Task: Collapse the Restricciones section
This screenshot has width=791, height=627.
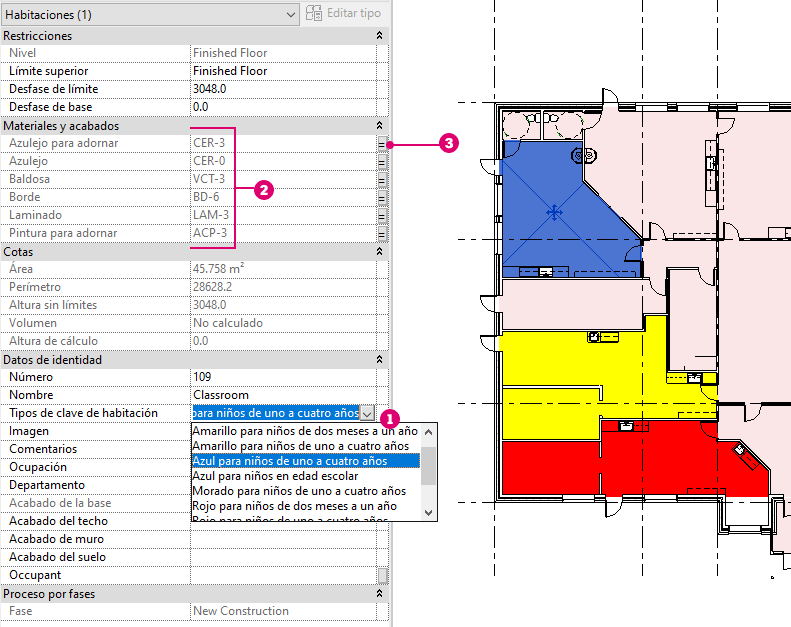Action: [379, 35]
